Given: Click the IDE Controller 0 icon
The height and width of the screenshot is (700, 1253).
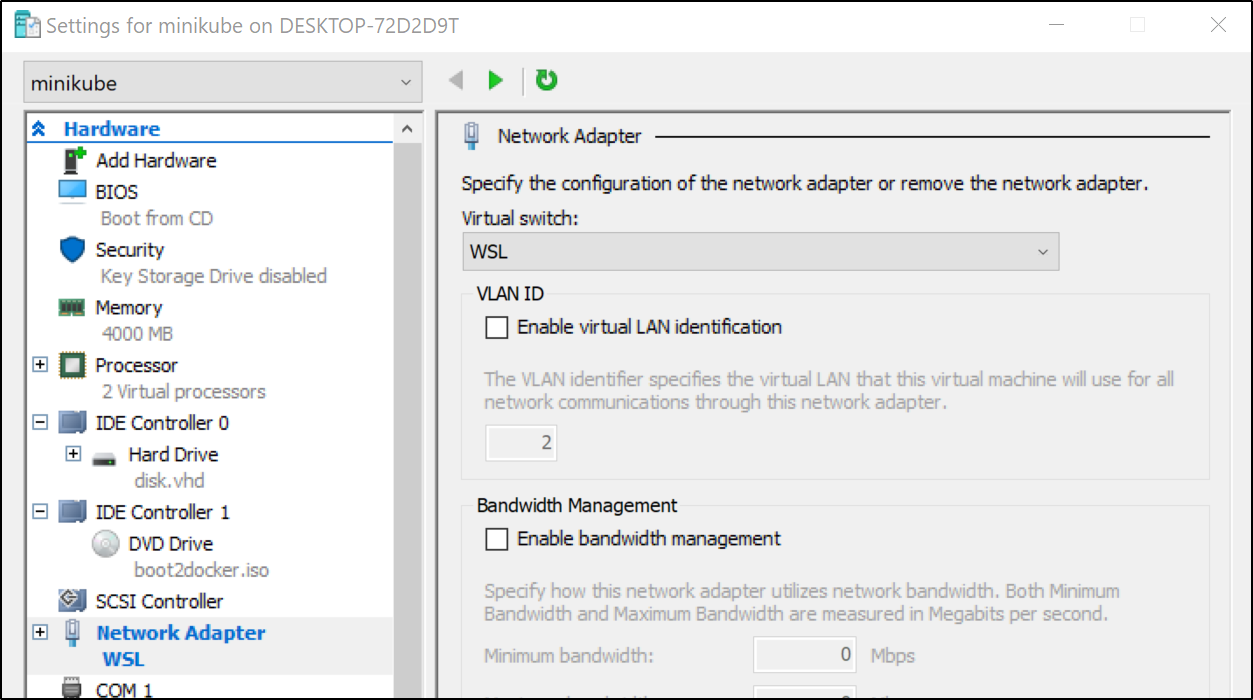Looking at the screenshot, I should [72, 423].
